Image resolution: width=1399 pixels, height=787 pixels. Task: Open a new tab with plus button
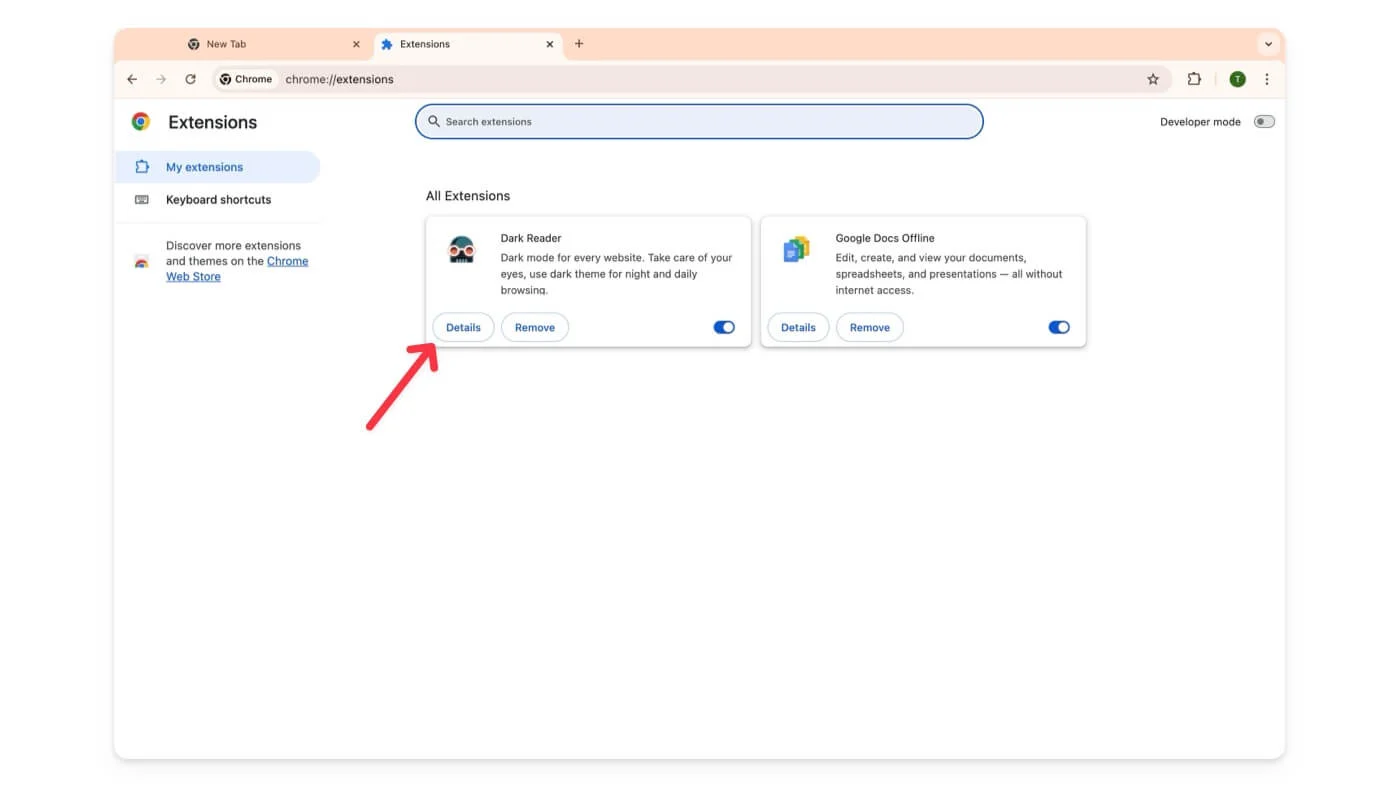(579, 44)
